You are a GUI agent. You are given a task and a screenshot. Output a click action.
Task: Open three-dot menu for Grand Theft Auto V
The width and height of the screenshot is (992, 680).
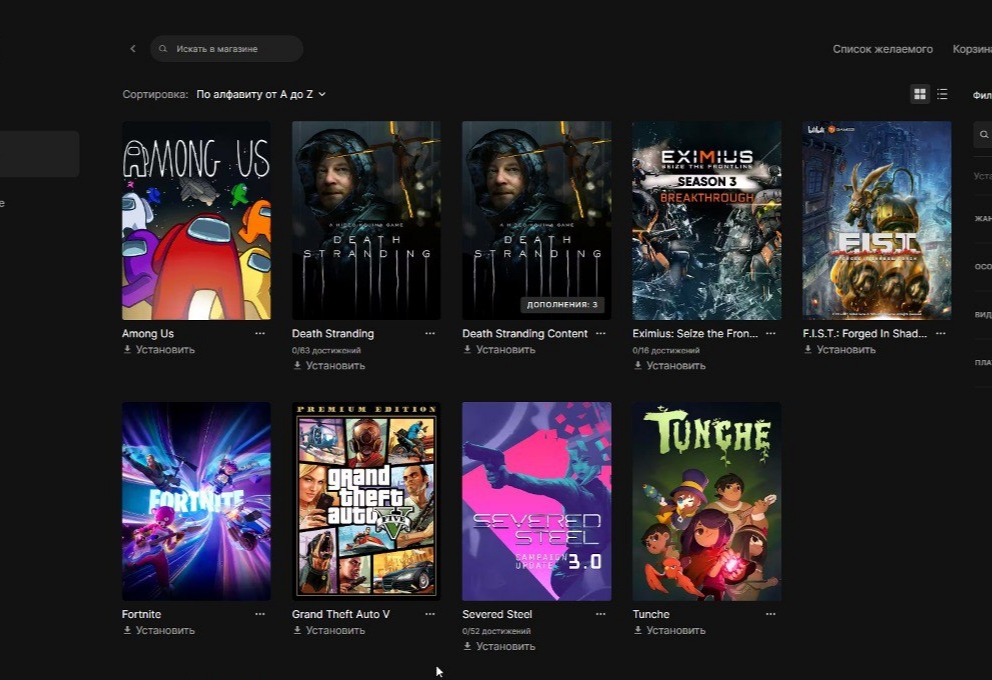[430, 614]
